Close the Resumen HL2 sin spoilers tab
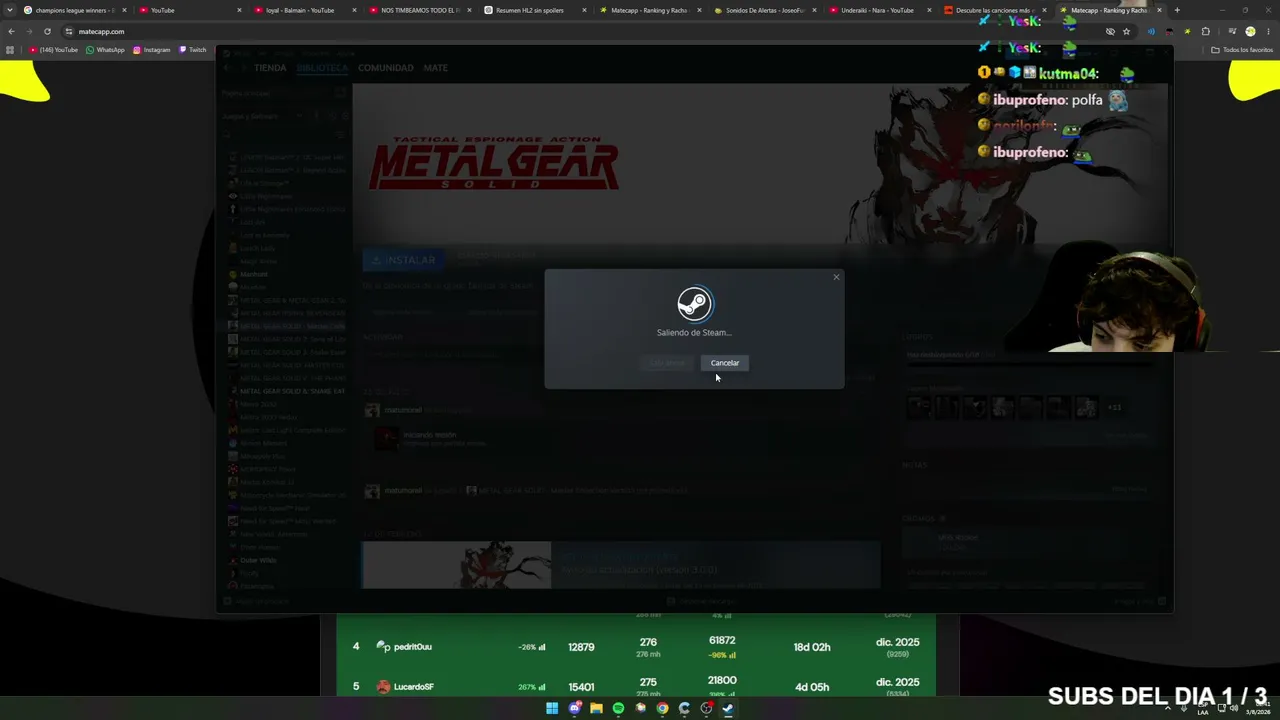 [x=584, y=10]
